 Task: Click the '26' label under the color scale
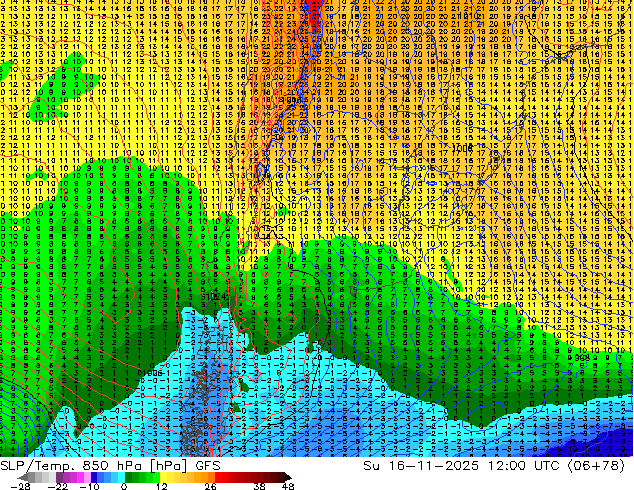tap(210, 486)
